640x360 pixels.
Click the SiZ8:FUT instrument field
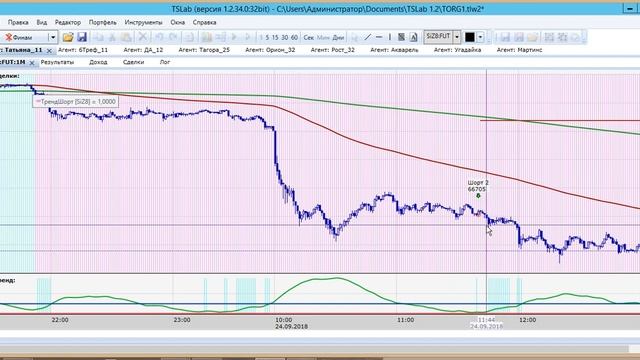[438, 37]
